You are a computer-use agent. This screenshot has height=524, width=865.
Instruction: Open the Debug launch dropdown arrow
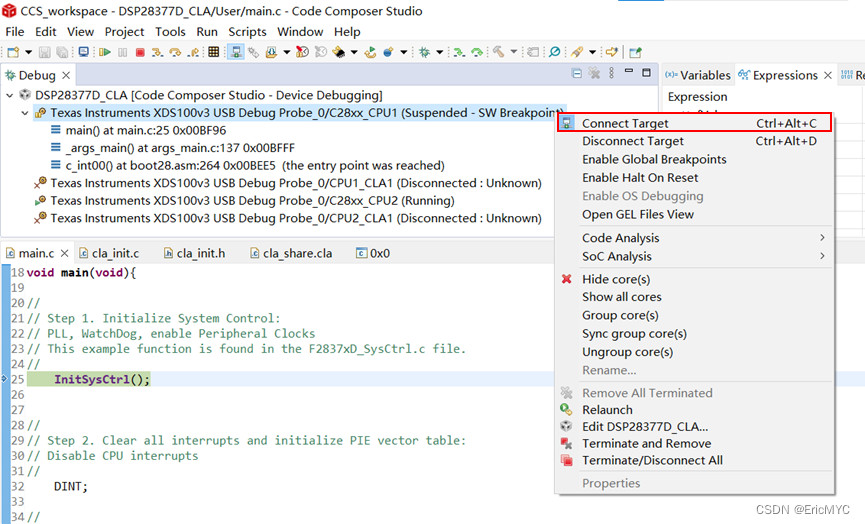point(440,52)
